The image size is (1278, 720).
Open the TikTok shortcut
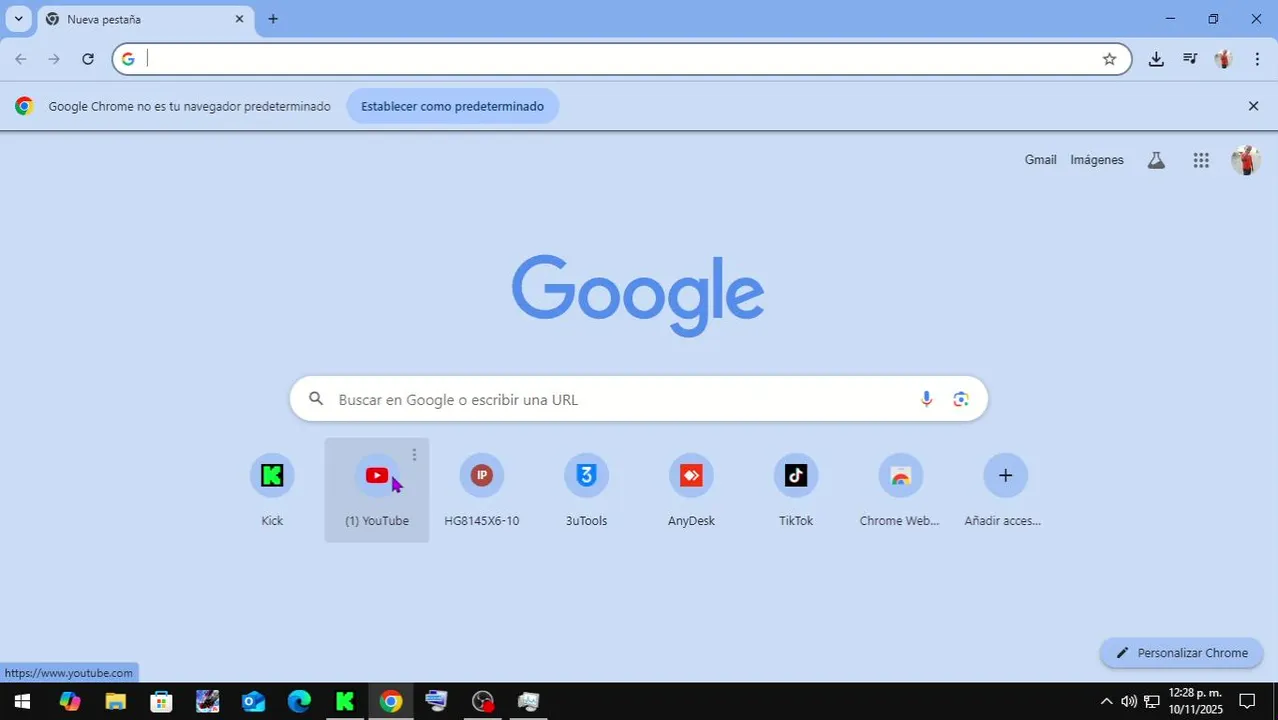[x=796, y=490]
